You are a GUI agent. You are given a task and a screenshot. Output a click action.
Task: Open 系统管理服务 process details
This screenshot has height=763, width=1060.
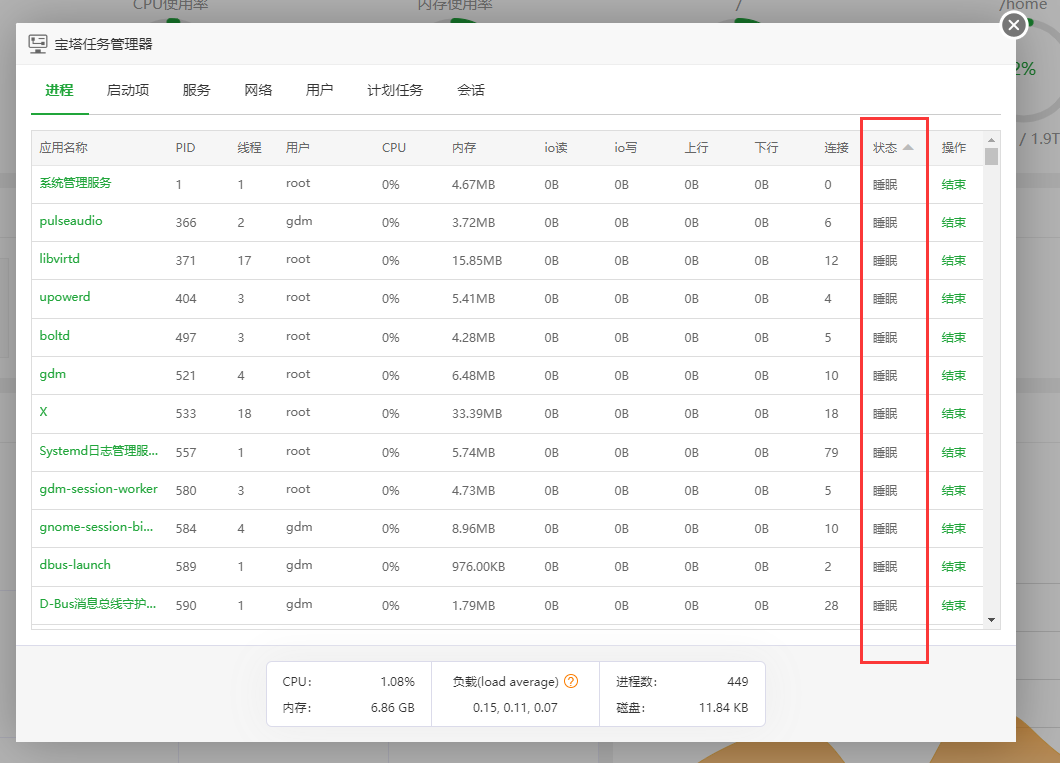(75, 182)
